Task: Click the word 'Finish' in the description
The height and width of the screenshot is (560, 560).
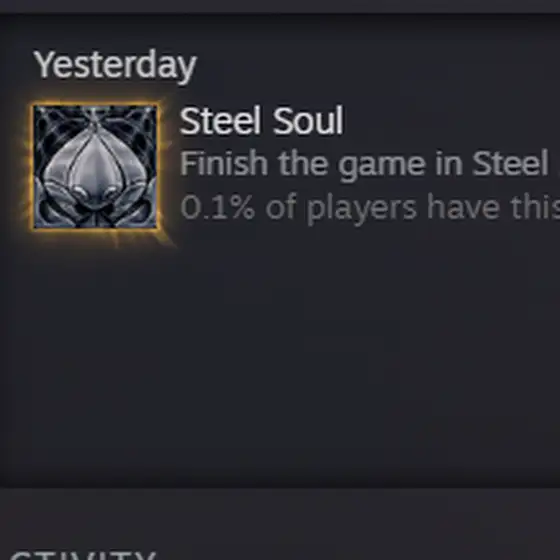Action: (224, 163)
